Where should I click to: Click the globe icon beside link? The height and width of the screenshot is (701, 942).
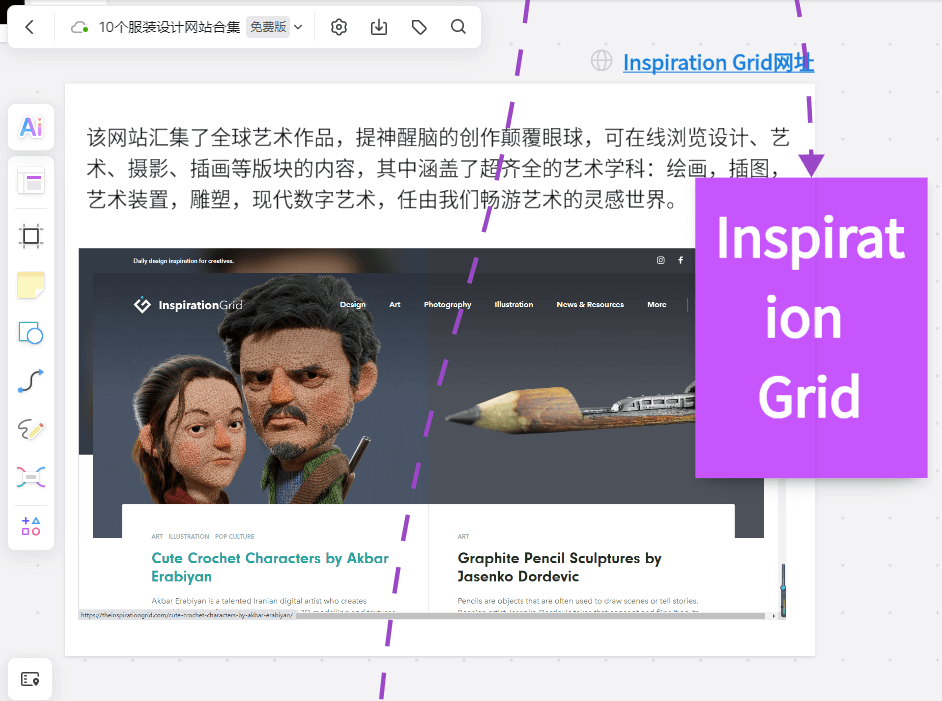(x=601, y=61)
